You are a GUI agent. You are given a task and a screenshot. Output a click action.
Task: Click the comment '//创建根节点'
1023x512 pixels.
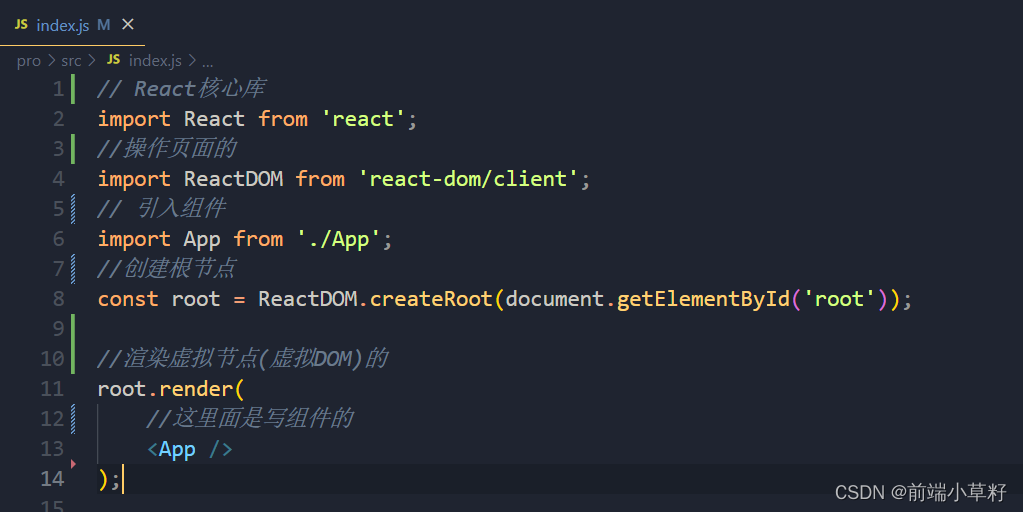(x=167, y=269)
